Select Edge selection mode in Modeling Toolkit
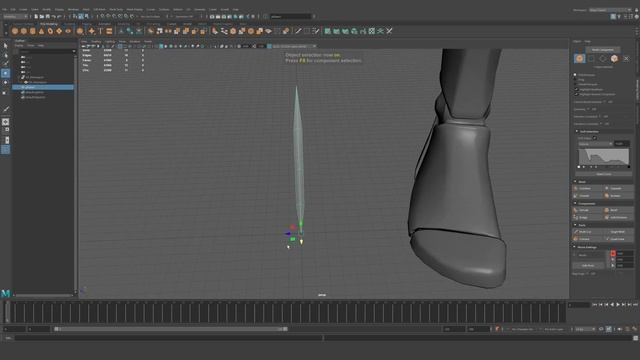The width and height of the screenshot is (640, 360). click(603, 59)
